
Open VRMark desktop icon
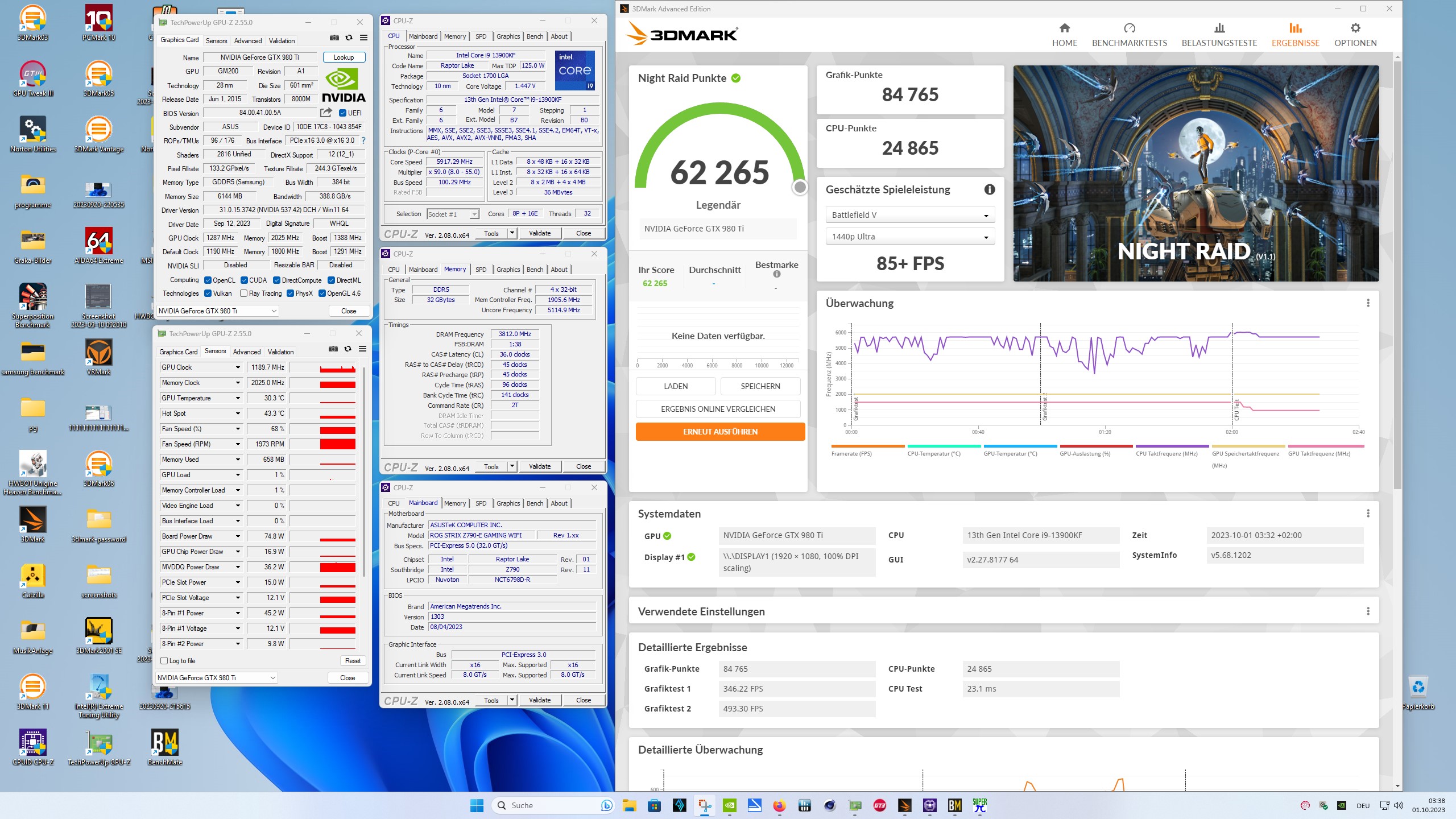(x=98, y=357)
